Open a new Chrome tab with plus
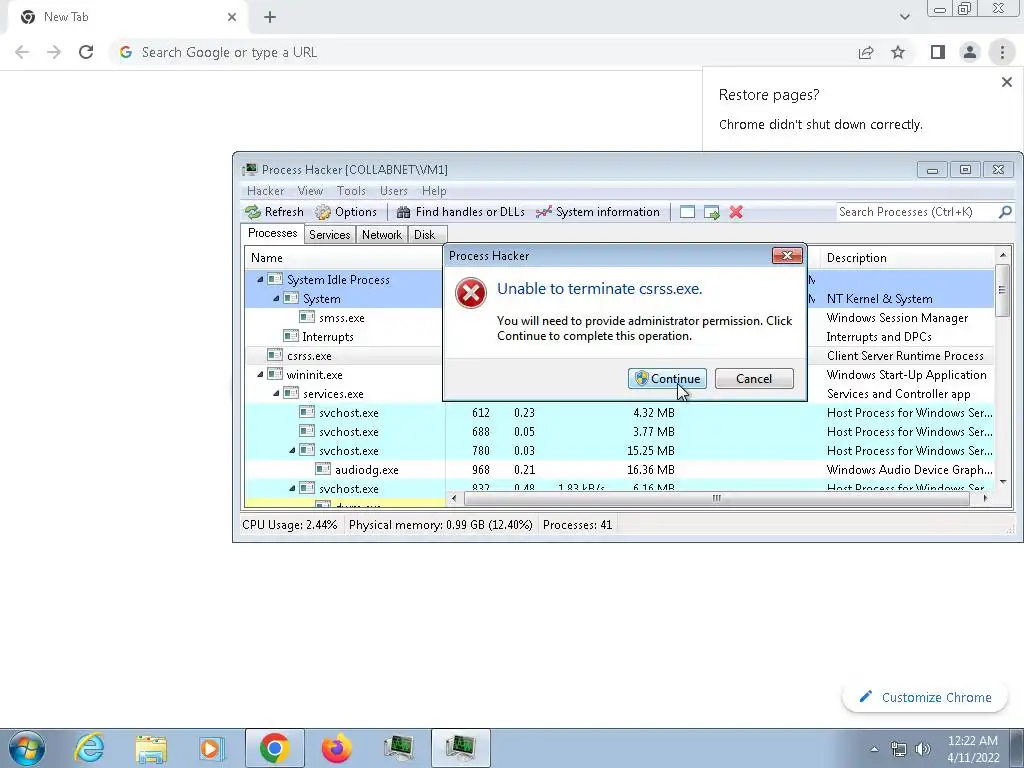The width and height of the screenshot is (1024, 768). (x=270, y=18)
